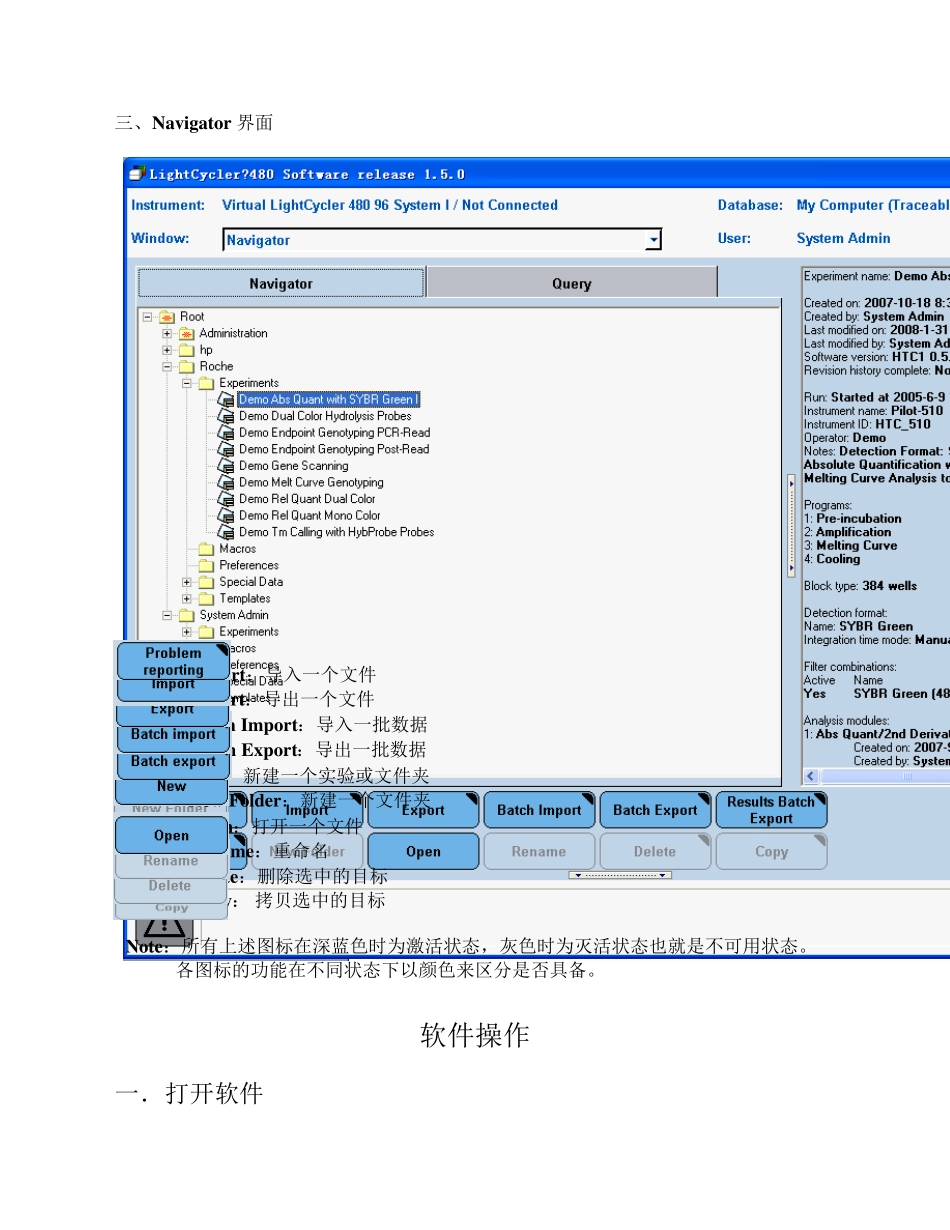Click the Demo Endpoint Genotyping Post-Read experiment icon

click(226, 449)
